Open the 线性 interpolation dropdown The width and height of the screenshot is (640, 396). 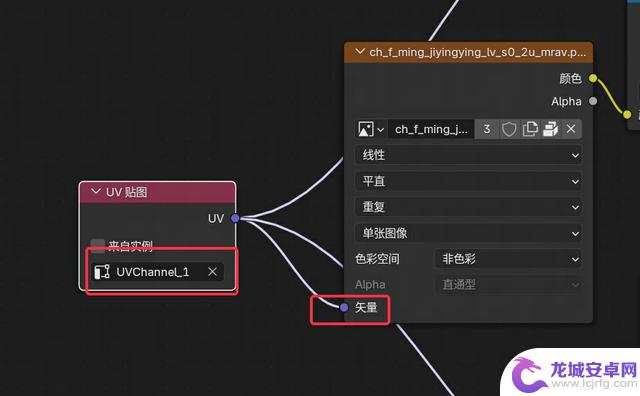[x=469, y=155]
